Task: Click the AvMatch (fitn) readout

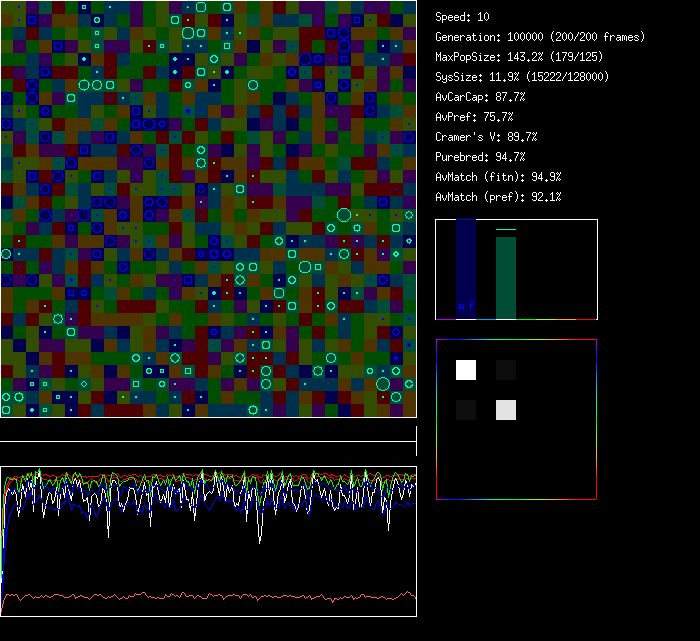Action: pos(498,177)
